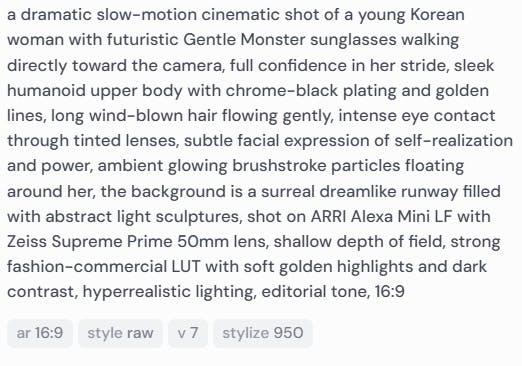
Task: Select the "stylize 950" parameter chip
Action: (263, 333)
